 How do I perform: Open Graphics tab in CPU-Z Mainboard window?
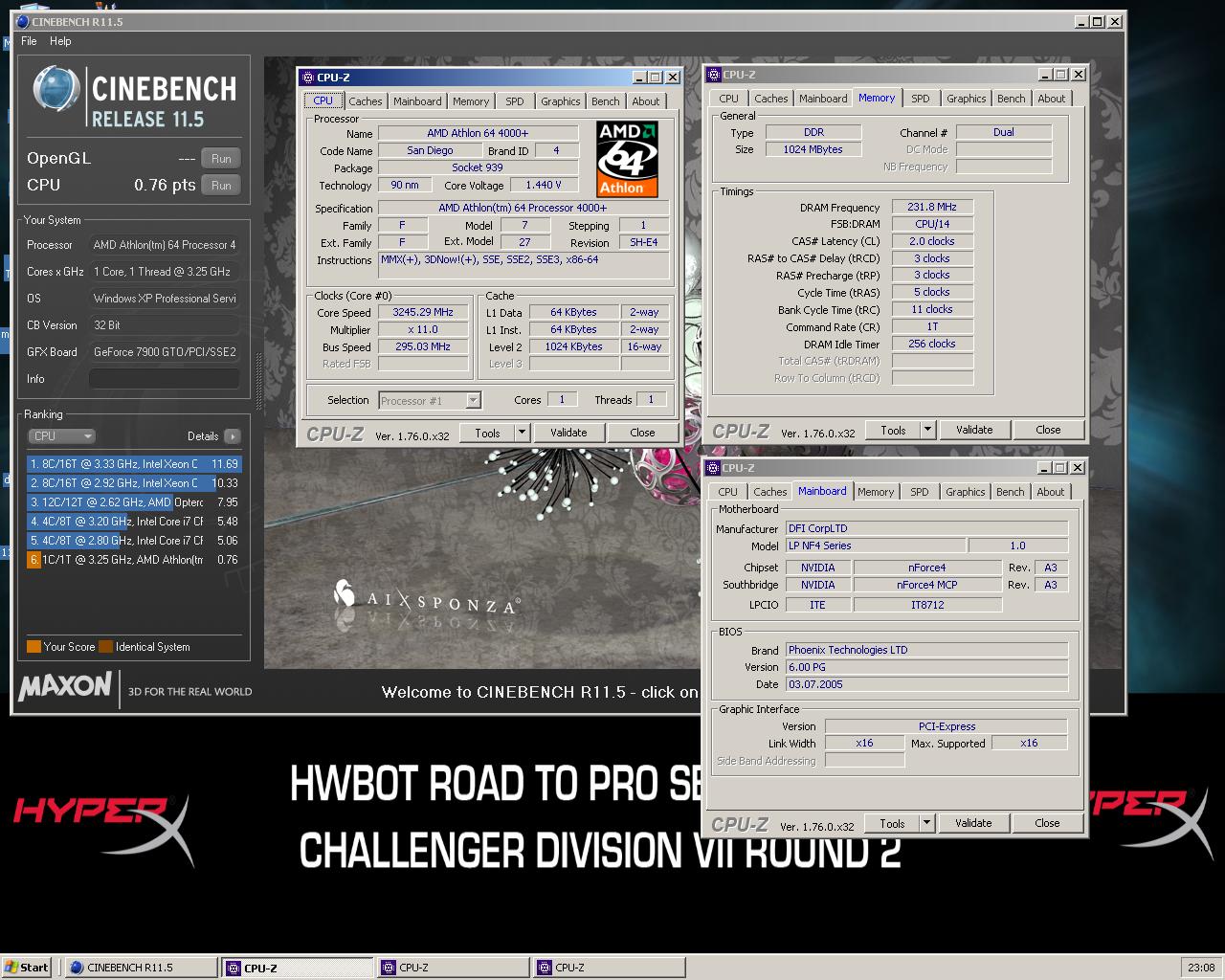(x=965, y=492)
